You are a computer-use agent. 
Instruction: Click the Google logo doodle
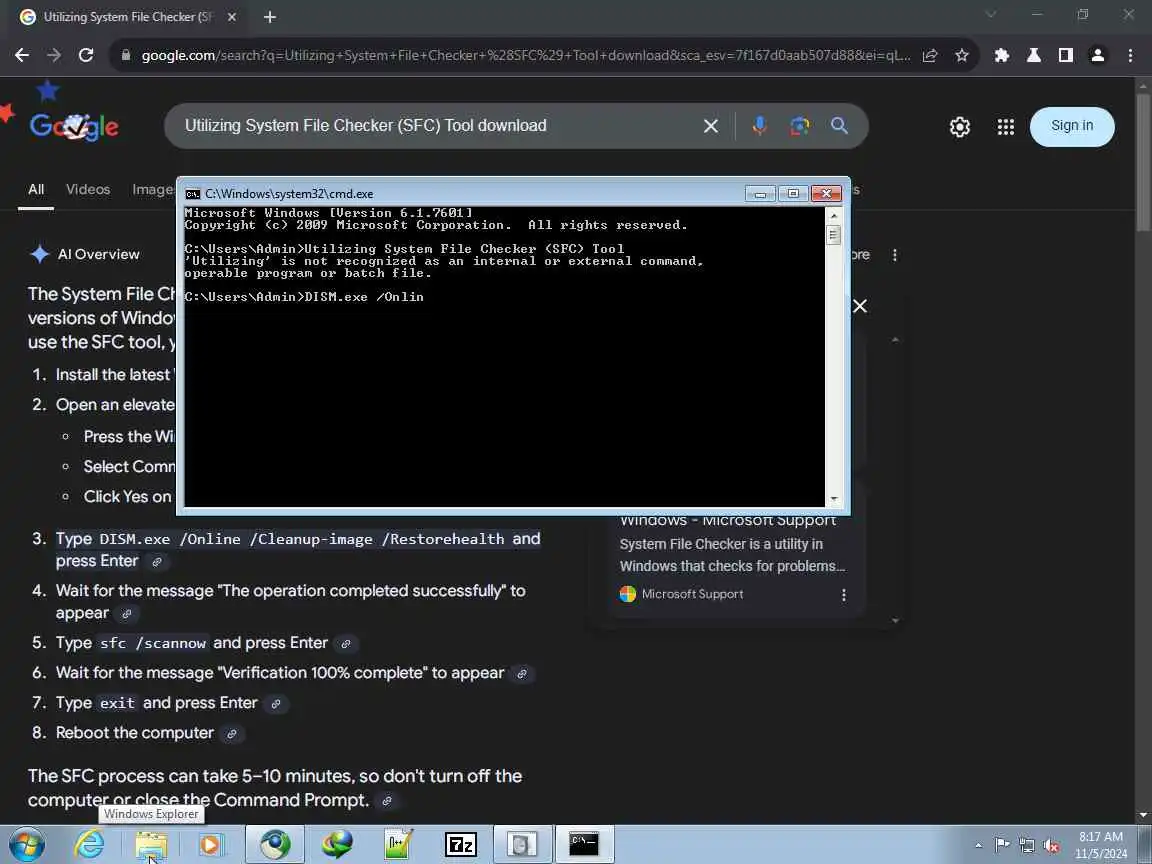click(73, 126)
